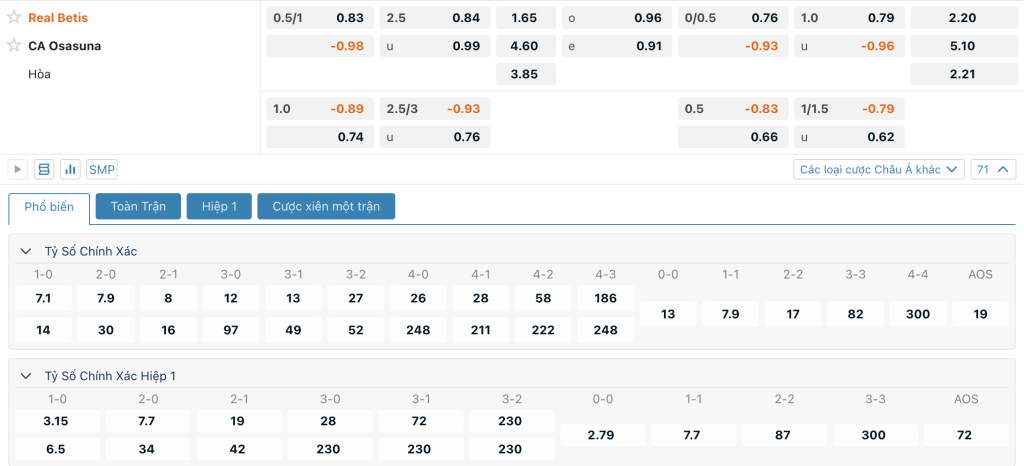This screenshot has width=1024, height=466.
Task: Select first-half under at -0.96
Action: [x=850, y=46]
